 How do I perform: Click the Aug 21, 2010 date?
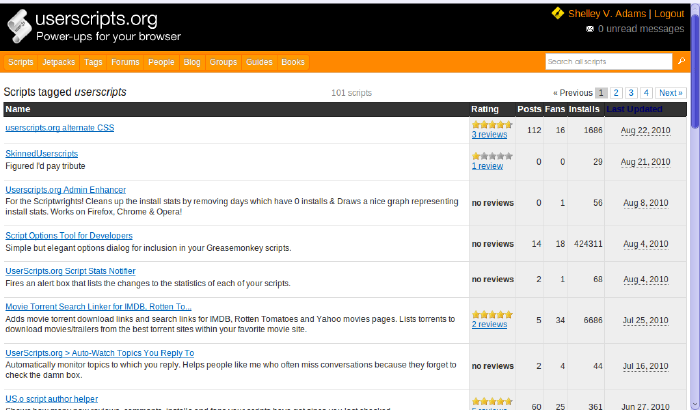(645, 162)
